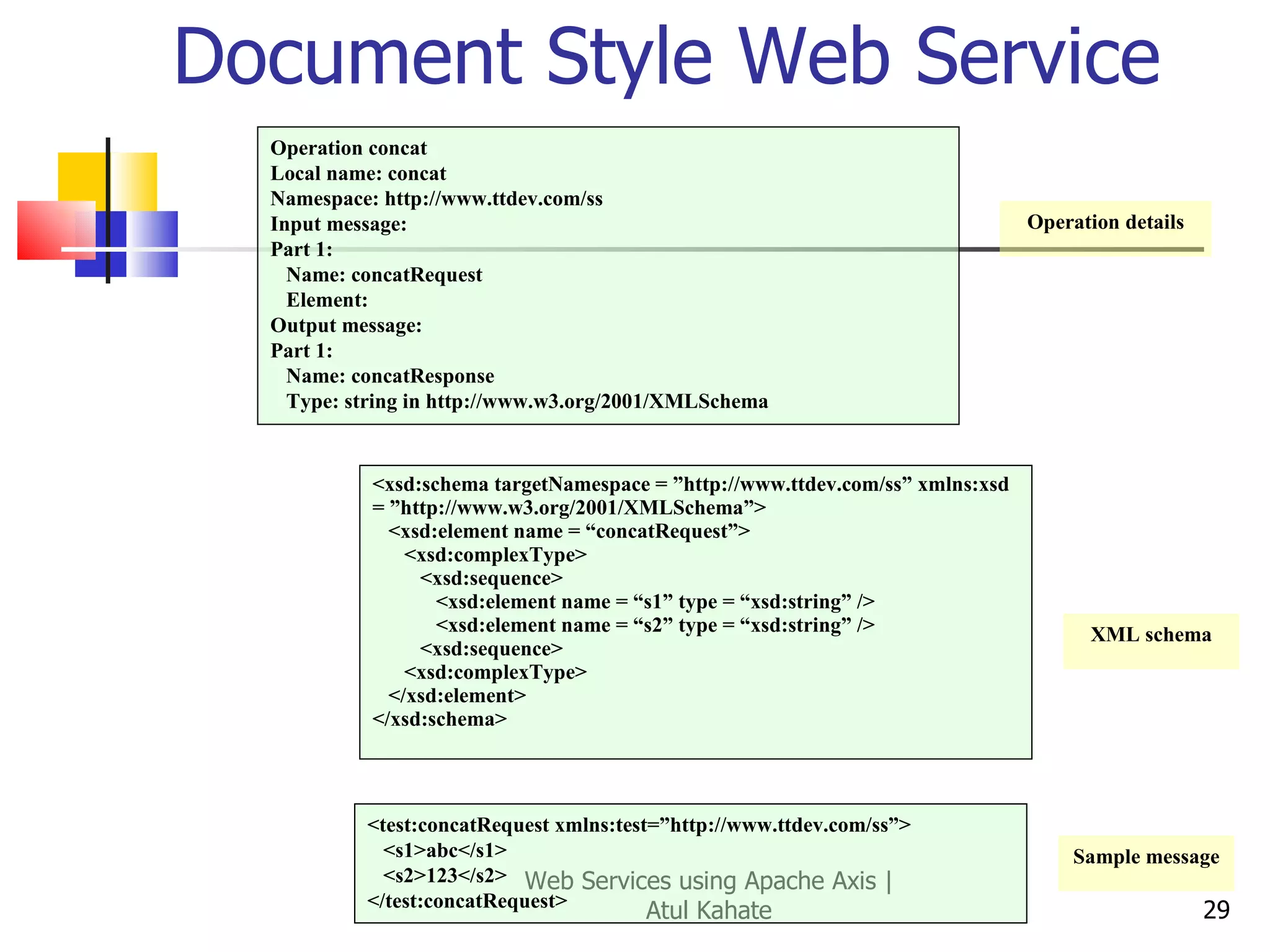Click the xsd:element name concatRequest line
1270x952 pixels.
click(569, 531)
